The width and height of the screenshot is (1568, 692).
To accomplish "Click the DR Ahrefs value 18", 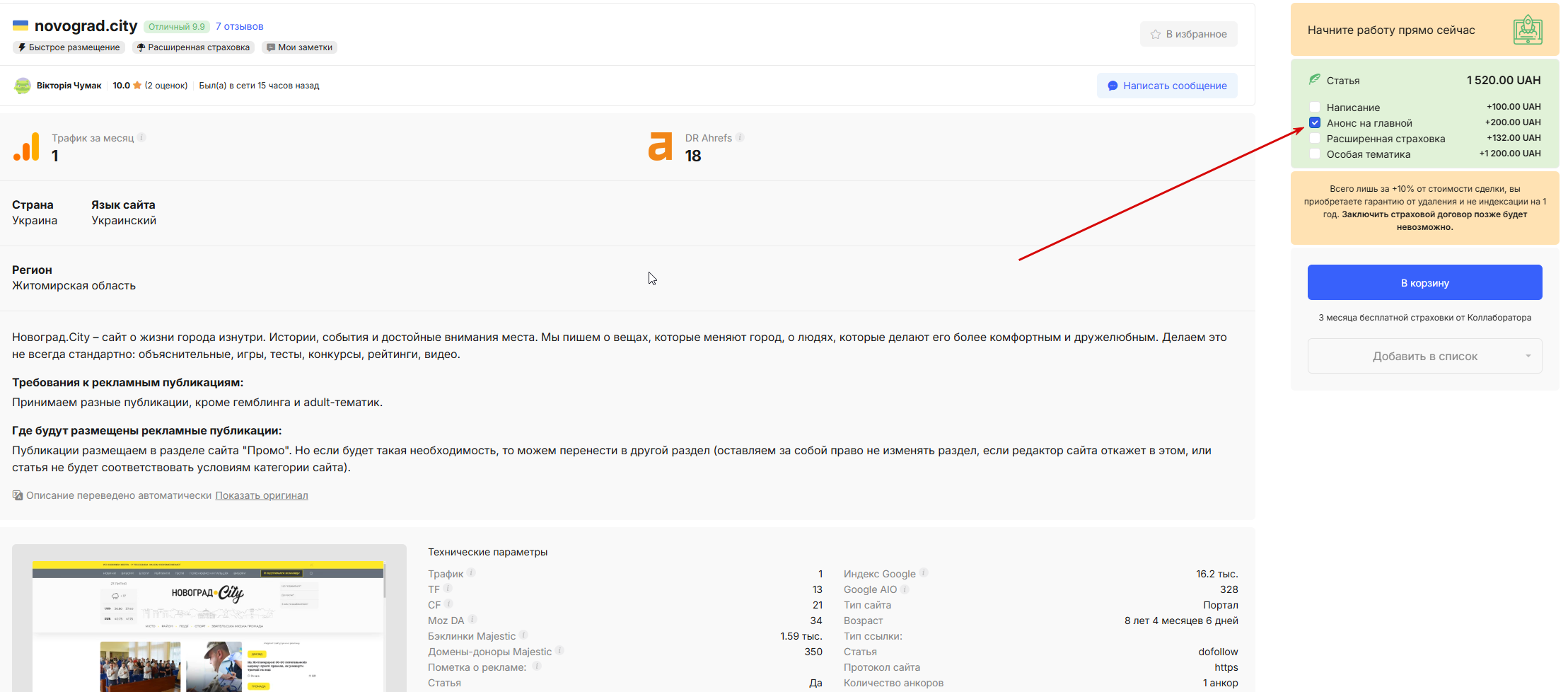I will coord(693,156).
